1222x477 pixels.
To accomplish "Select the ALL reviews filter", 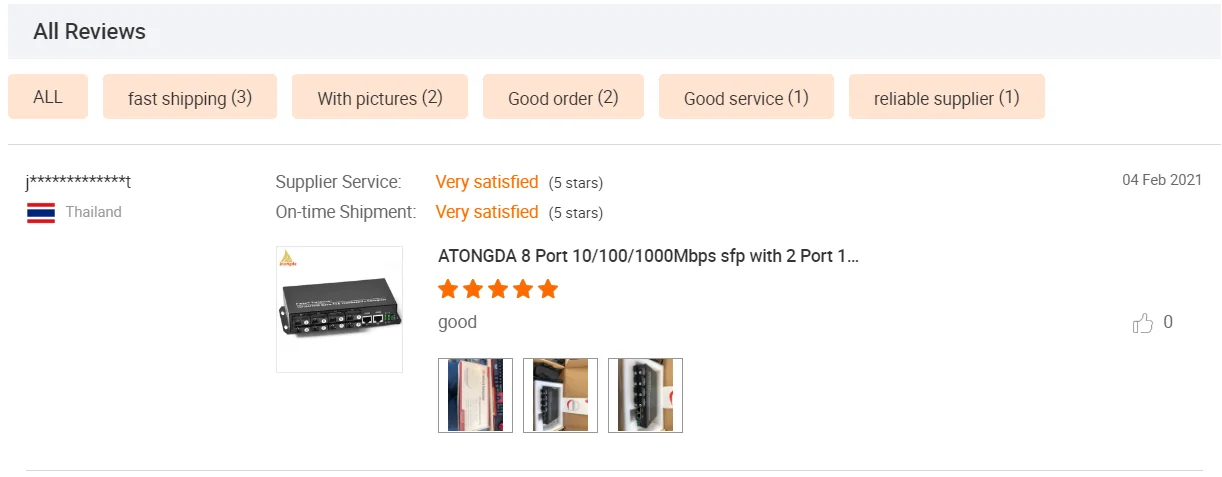I will [48, 97].
